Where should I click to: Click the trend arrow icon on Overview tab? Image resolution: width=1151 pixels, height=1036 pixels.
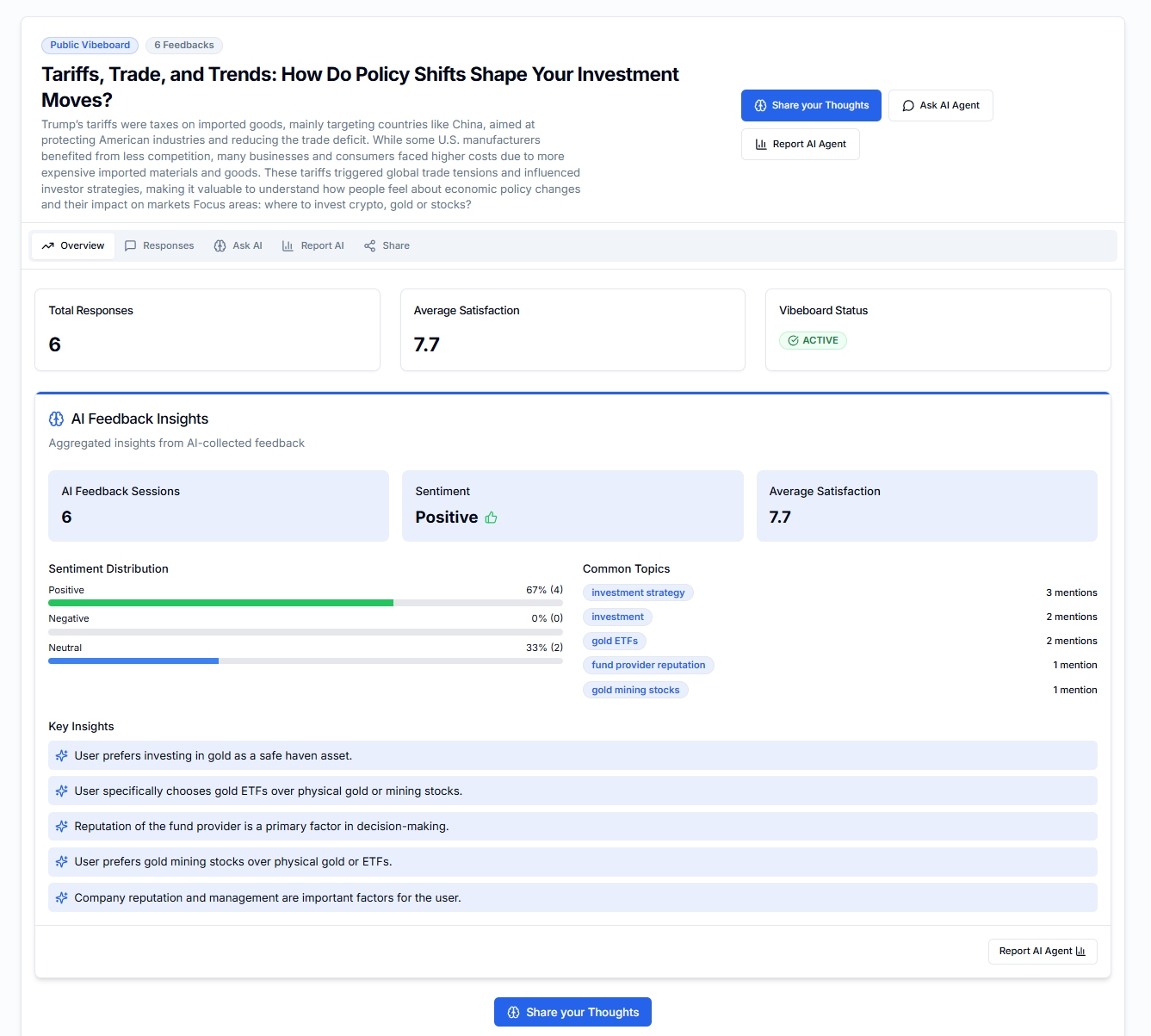(x=48, y=246)
